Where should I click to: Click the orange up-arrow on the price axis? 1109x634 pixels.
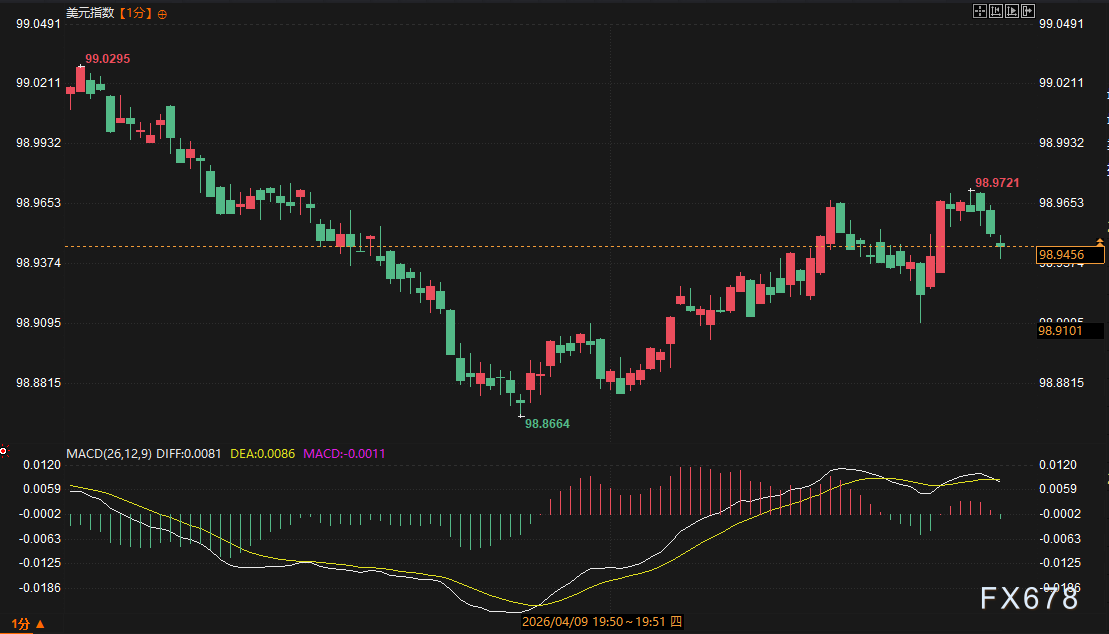coord(1098,240)
